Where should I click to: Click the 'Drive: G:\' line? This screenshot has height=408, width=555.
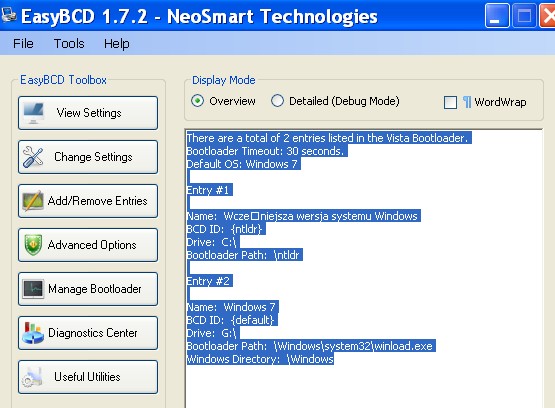pyautogui.click(x=213, y=333)
